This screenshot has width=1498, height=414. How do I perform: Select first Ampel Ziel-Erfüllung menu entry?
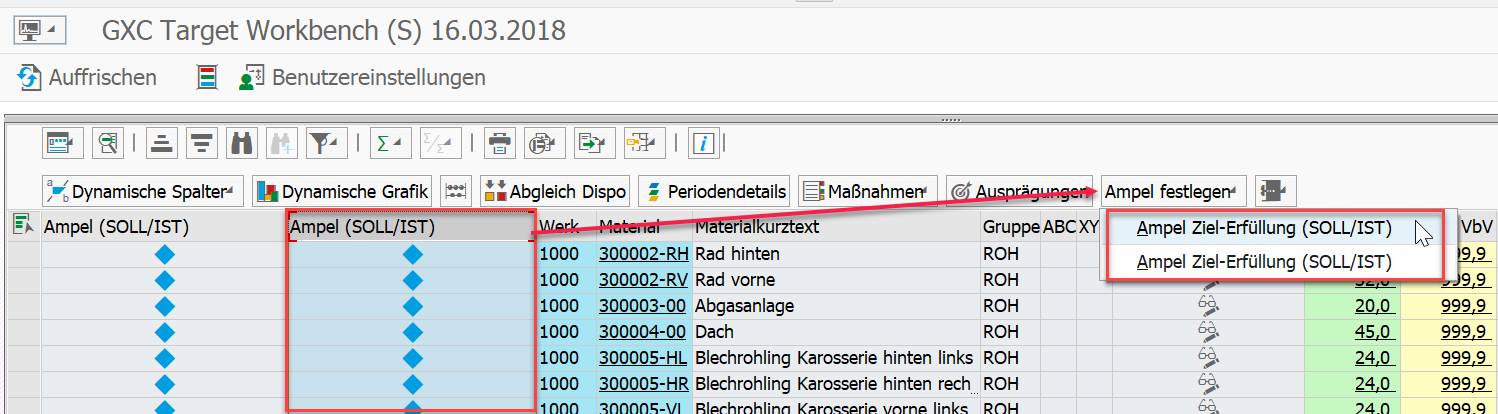click(x=1264, y=229)
